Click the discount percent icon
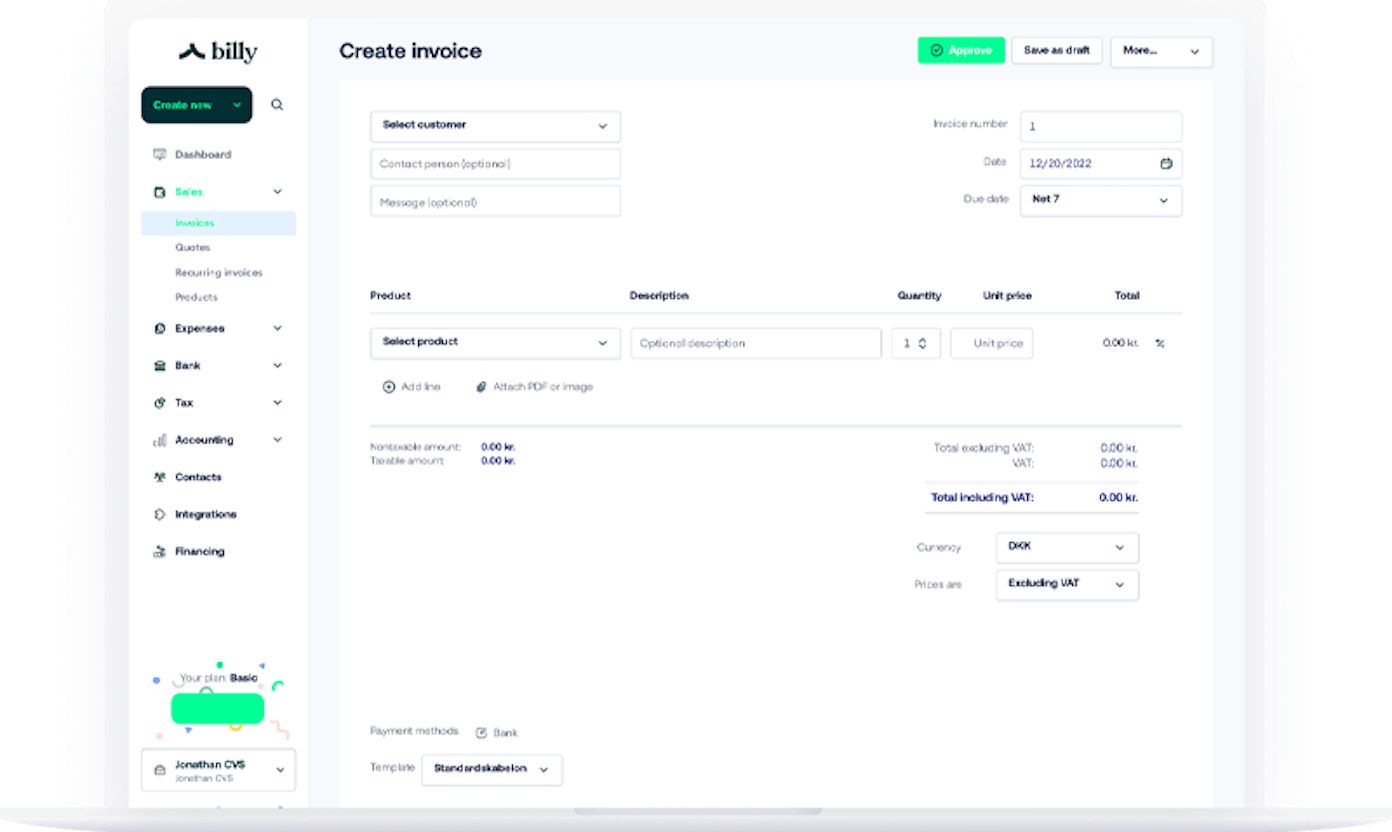Screen dimensions: 1392x832 click(1160, 343)
